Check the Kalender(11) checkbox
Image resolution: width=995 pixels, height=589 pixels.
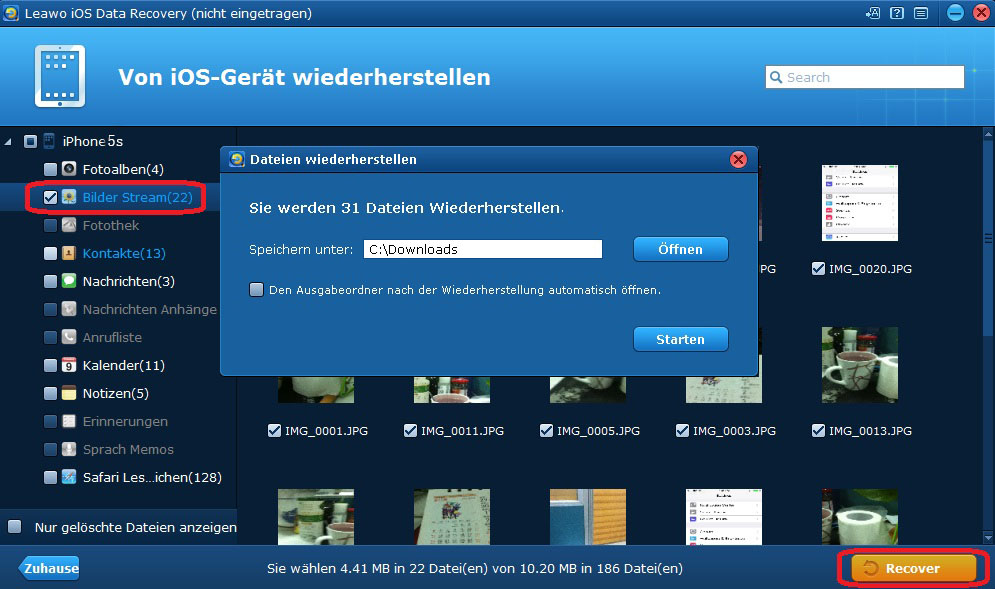click(50, 365)
